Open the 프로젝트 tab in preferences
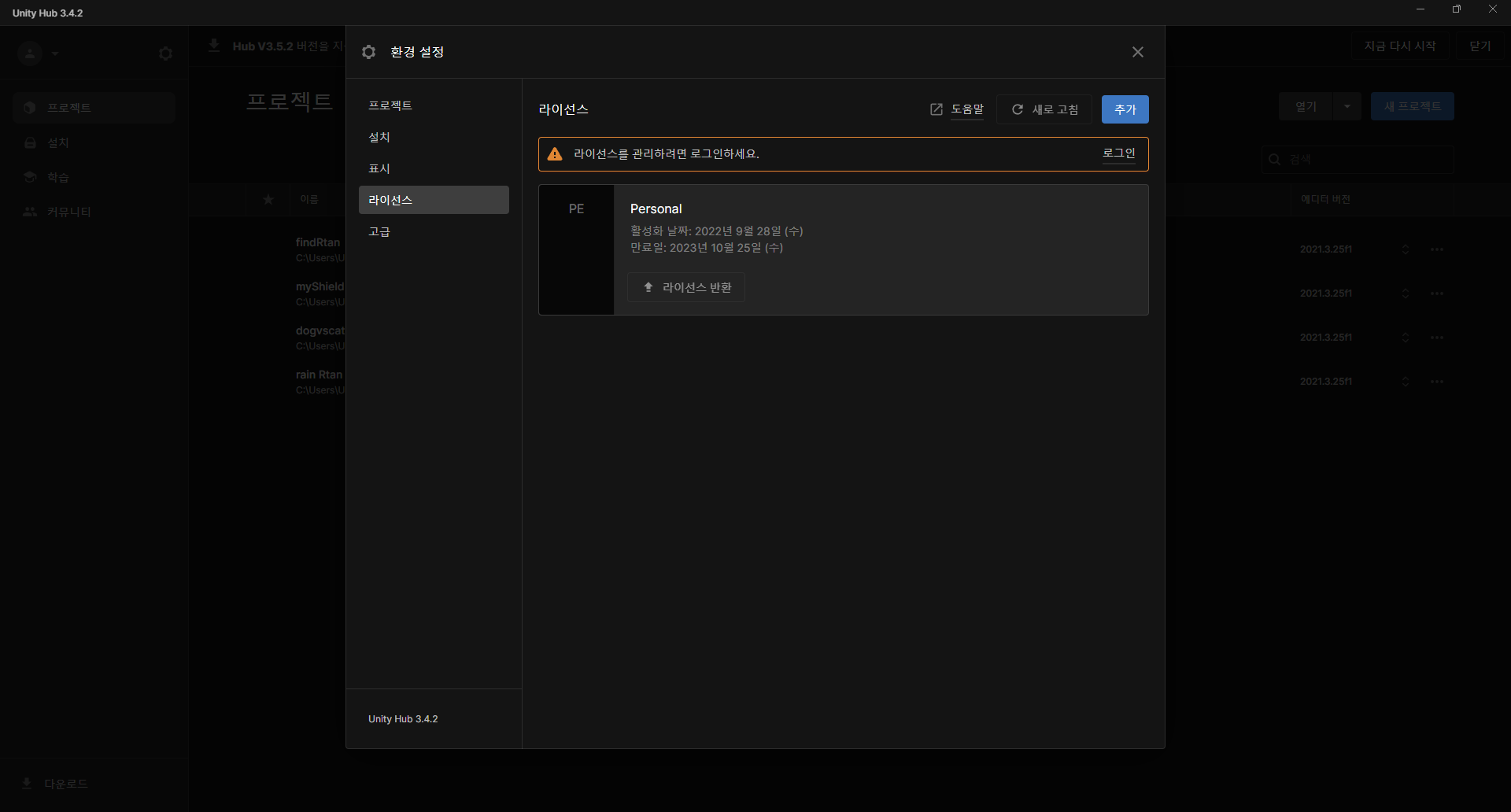Viewport: 1511px width, 812px height. [x=434, y=105]
